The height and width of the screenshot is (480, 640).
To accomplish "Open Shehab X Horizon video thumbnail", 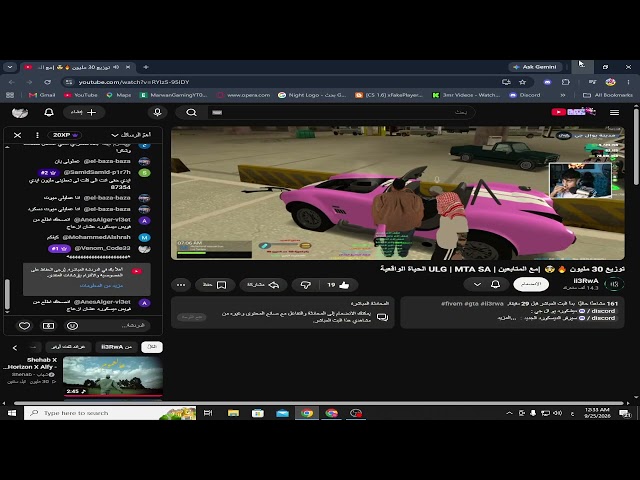I will tap(113, 376).
